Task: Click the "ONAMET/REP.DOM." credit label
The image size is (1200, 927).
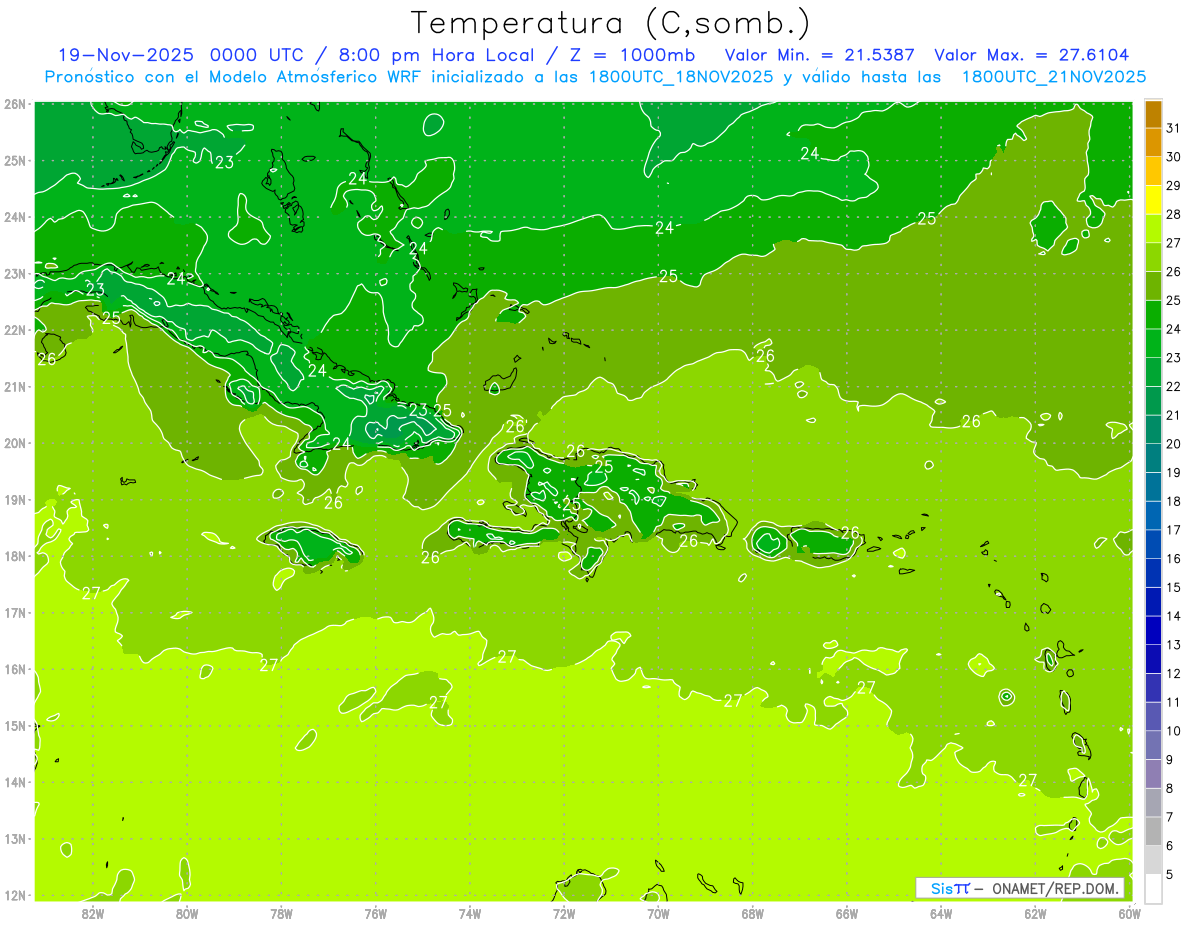Action: coord(1056,888)
